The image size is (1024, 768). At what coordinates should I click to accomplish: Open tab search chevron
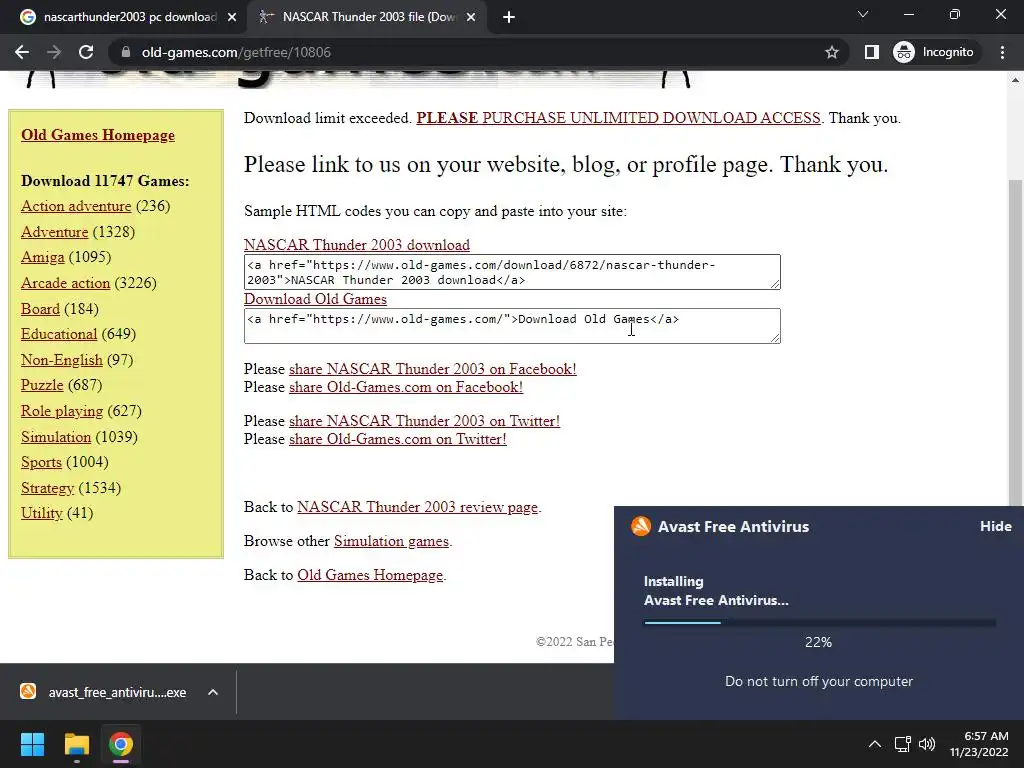[x=863, y=14]
